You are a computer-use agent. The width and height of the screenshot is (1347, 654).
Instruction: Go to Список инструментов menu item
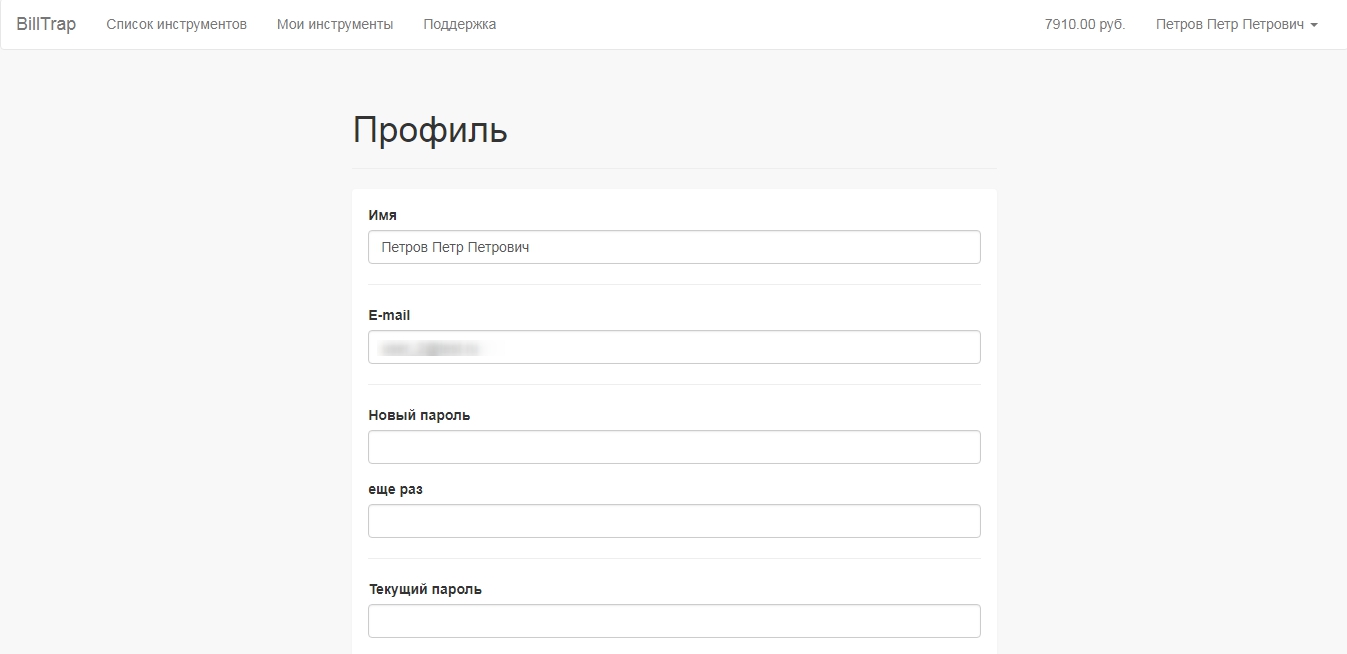point(176,24)
